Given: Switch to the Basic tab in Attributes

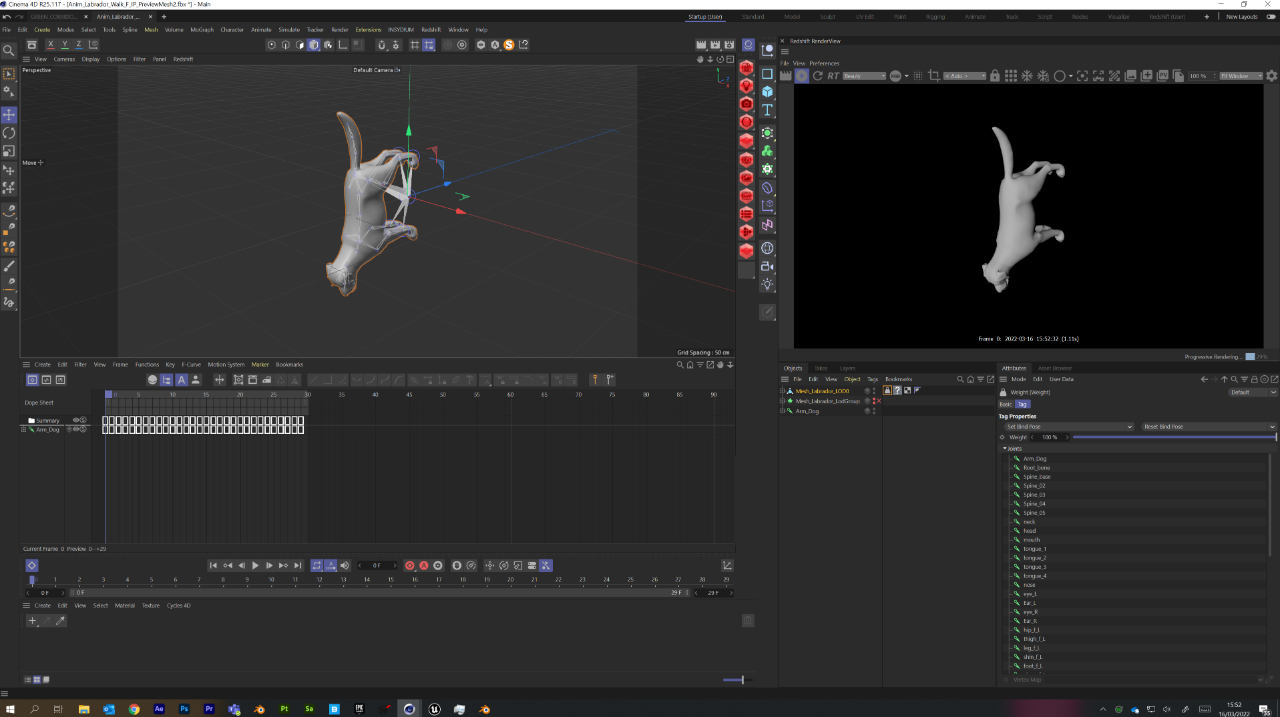Looking at the screenshot, I should pos(1006,404).
